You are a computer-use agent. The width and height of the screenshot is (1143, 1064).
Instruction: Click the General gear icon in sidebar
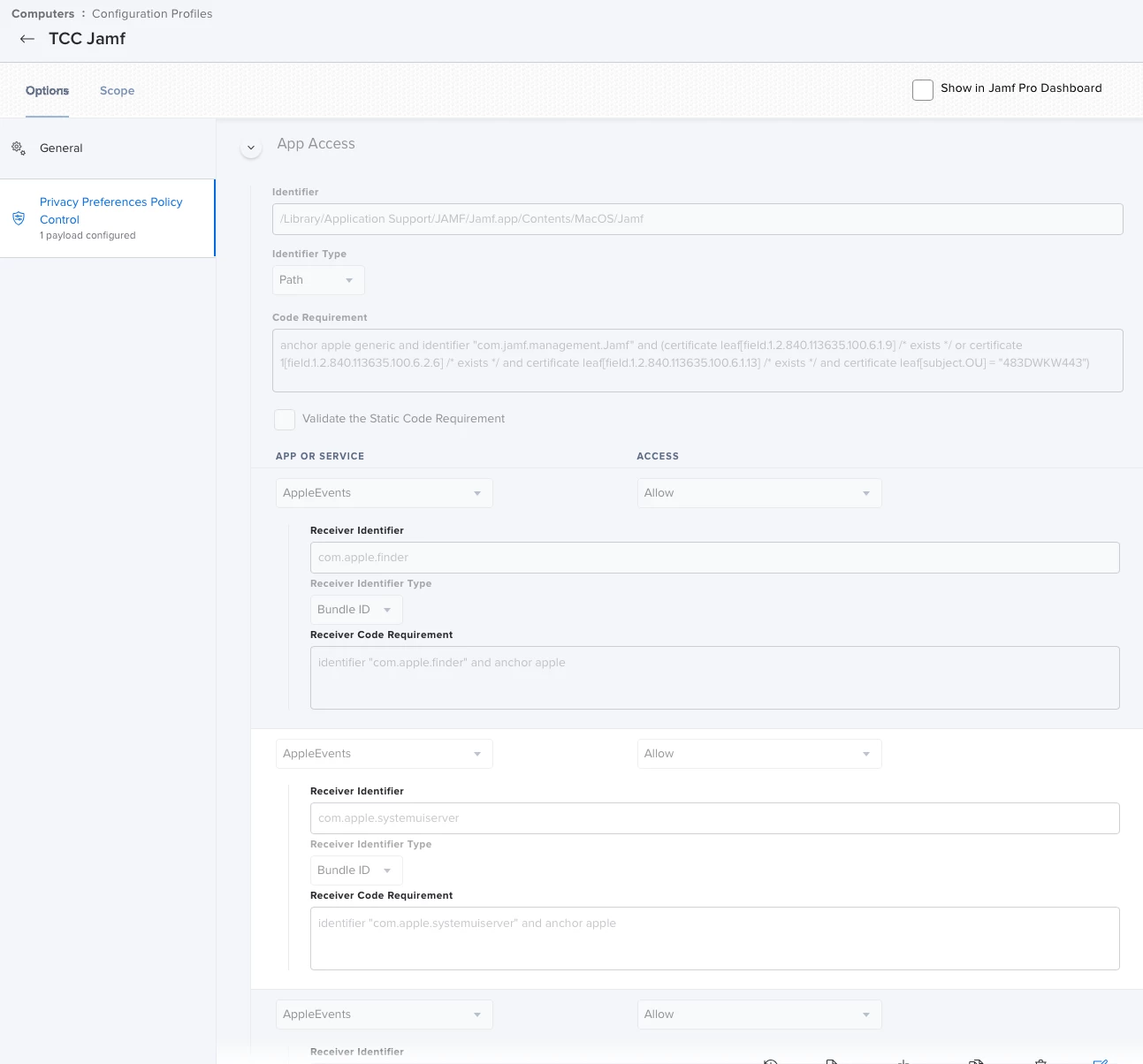point(19,148)
